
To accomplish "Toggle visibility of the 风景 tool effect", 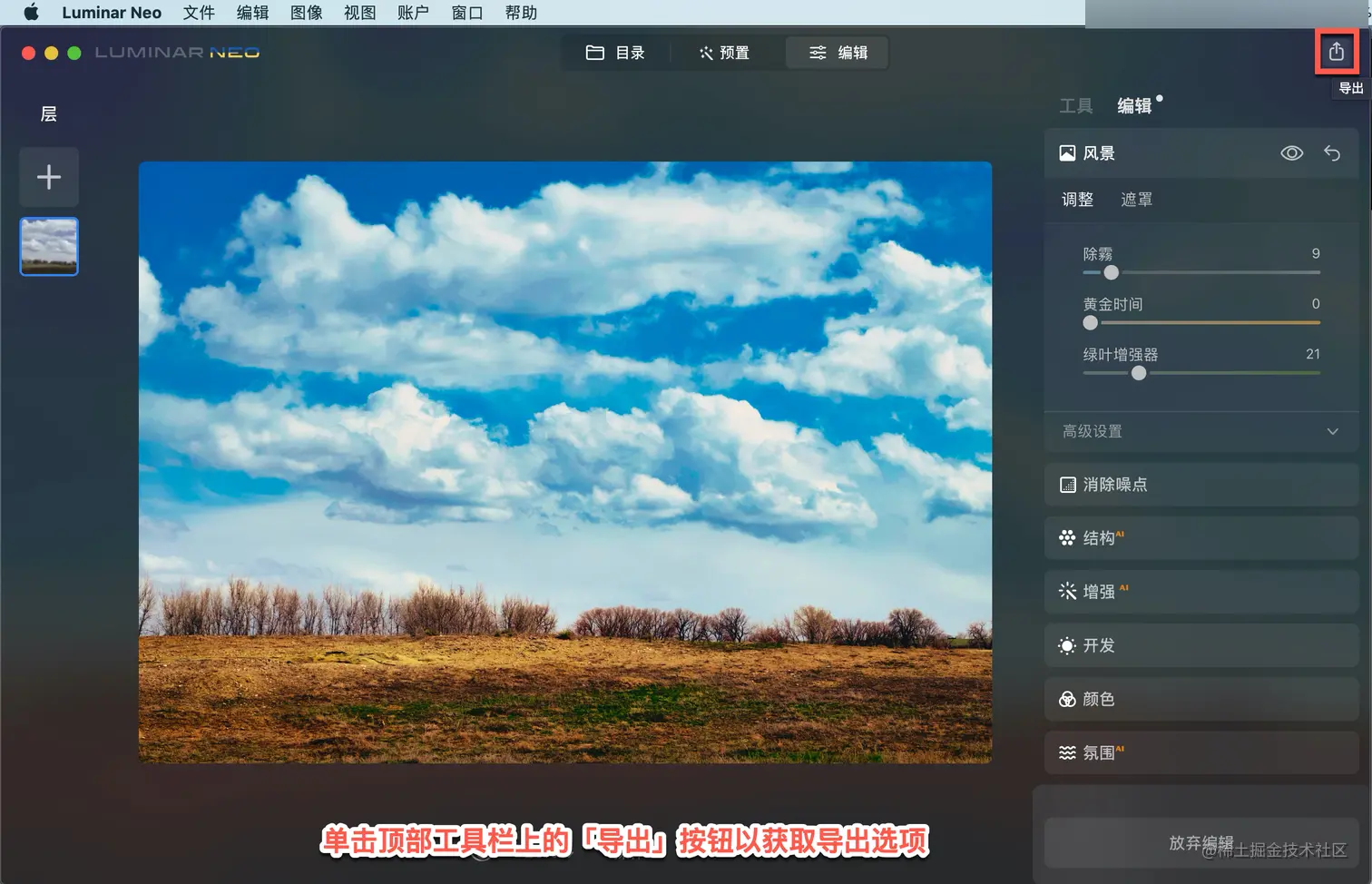I will [1291, 153].
